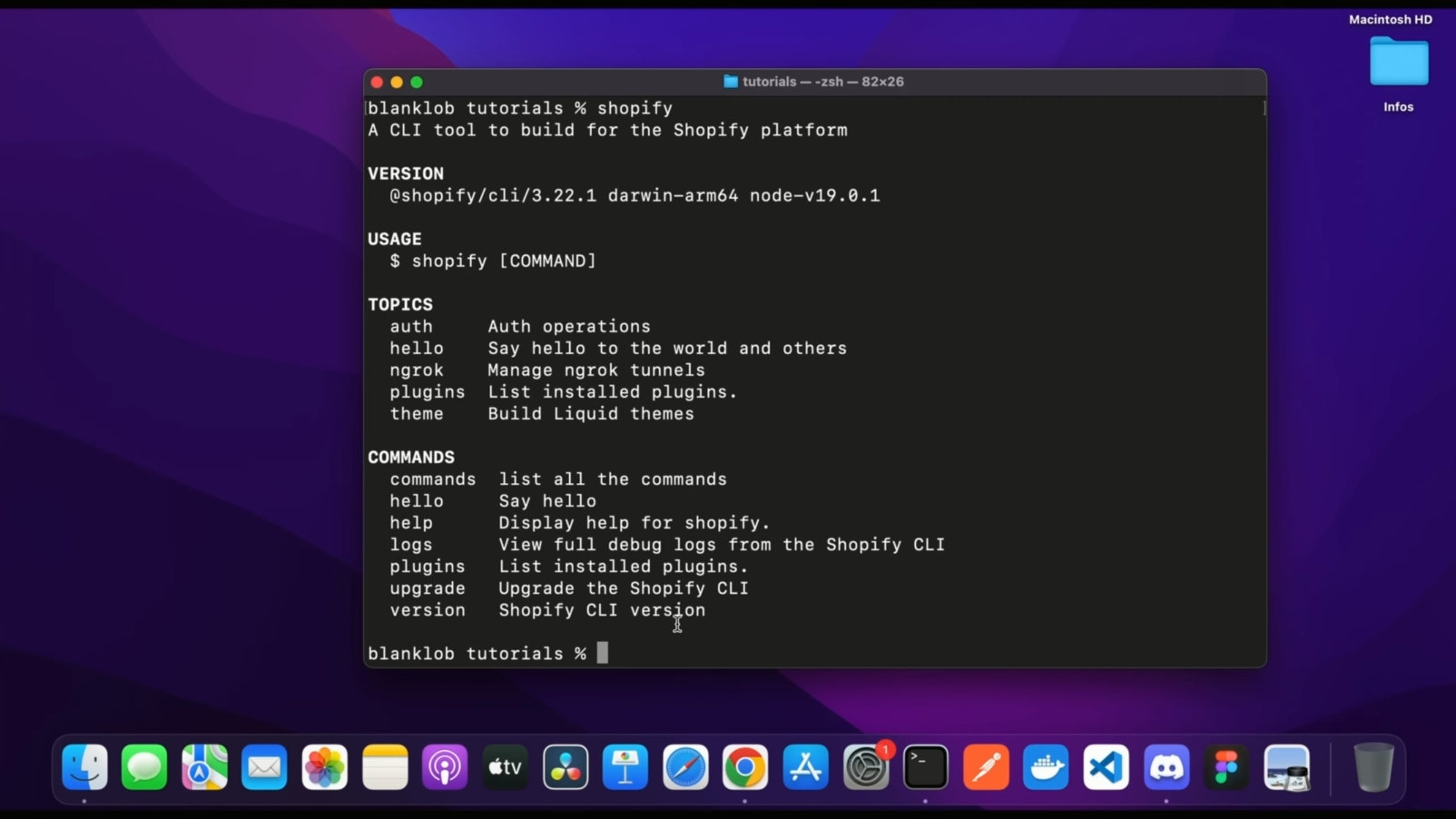Launch Keynote from the Dock
Viewport: 1456px width, 819px height.
[x=625, y=767]
